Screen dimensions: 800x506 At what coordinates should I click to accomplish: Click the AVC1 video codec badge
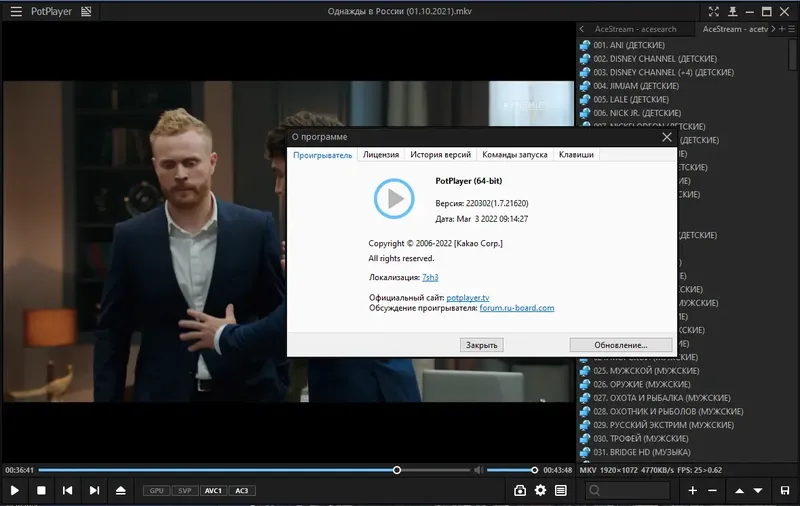[x=213, y=491]
